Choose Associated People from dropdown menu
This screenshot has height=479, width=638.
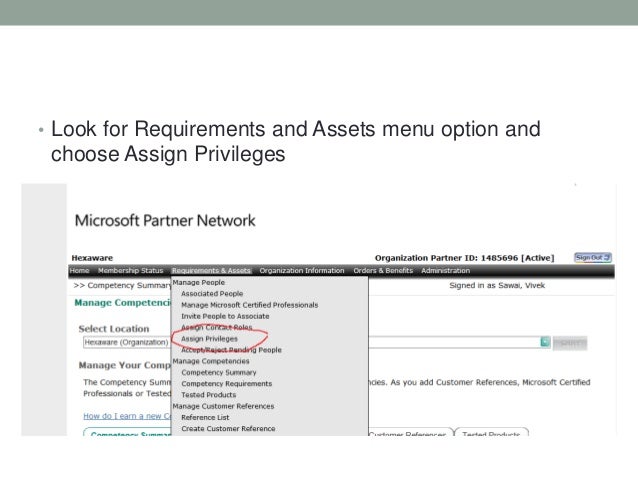(212, 293)
